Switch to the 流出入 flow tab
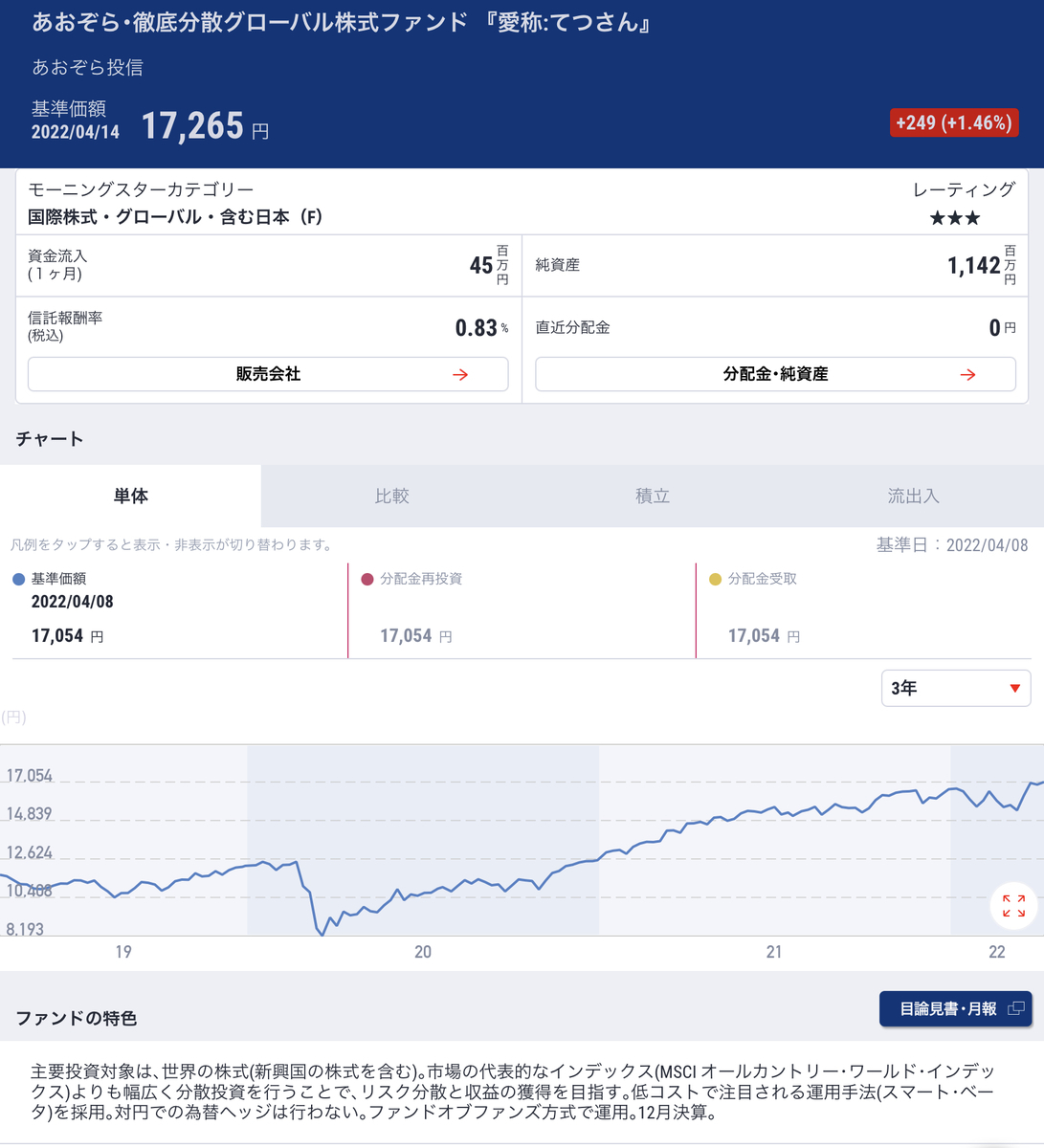This screenshot has height=1148, width=1044. coord(914,496)
